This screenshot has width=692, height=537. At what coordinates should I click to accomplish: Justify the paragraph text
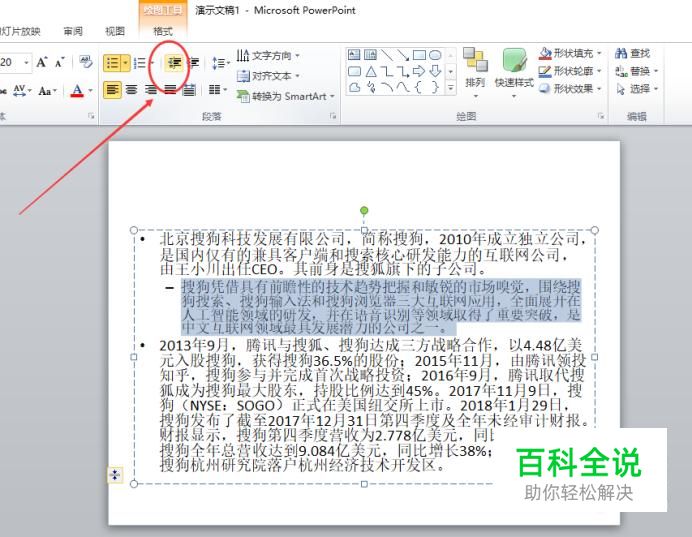[170, 90]
